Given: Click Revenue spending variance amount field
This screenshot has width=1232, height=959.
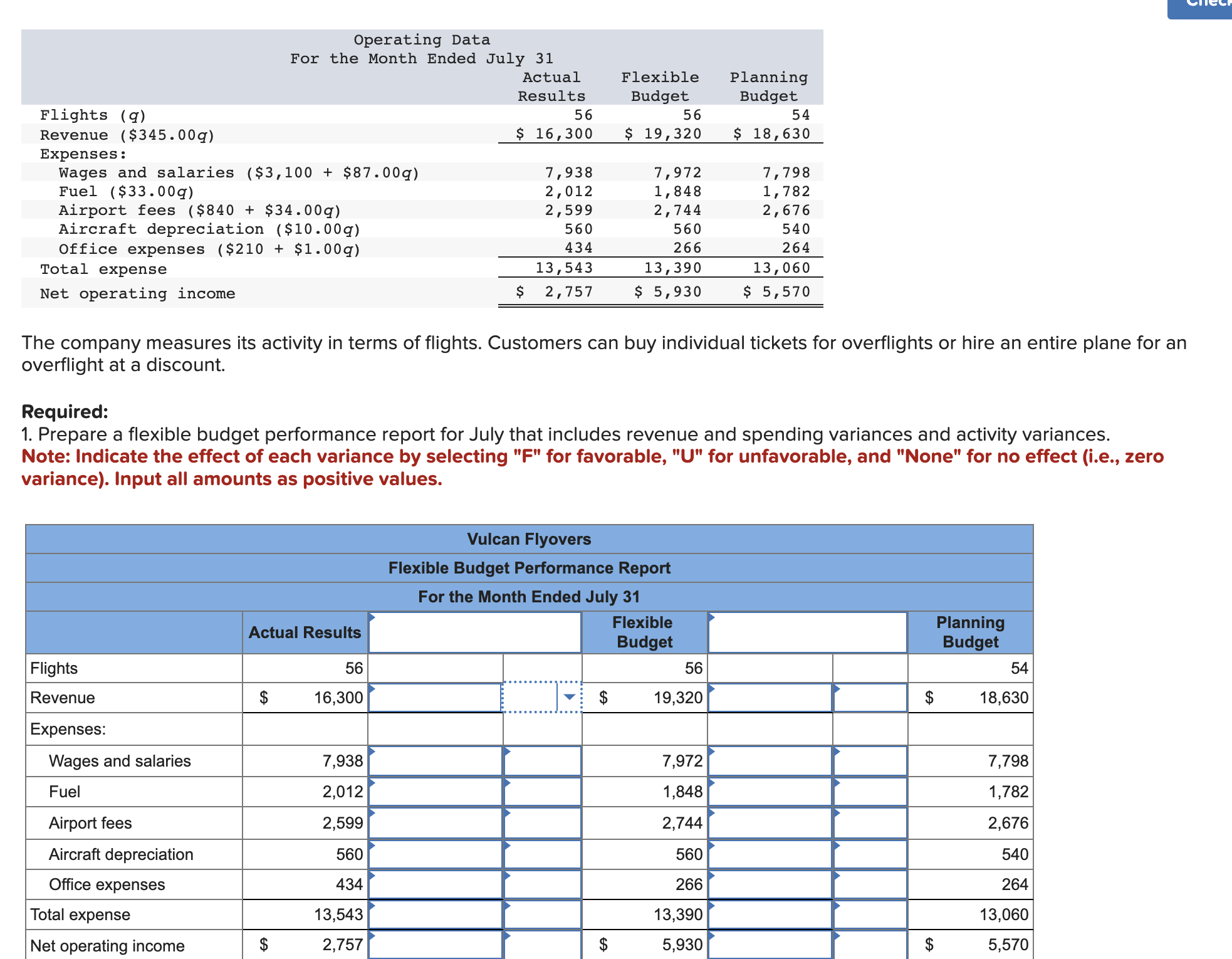Looking at the screenshot, I should pyautogui.click(x=435, y=698).
